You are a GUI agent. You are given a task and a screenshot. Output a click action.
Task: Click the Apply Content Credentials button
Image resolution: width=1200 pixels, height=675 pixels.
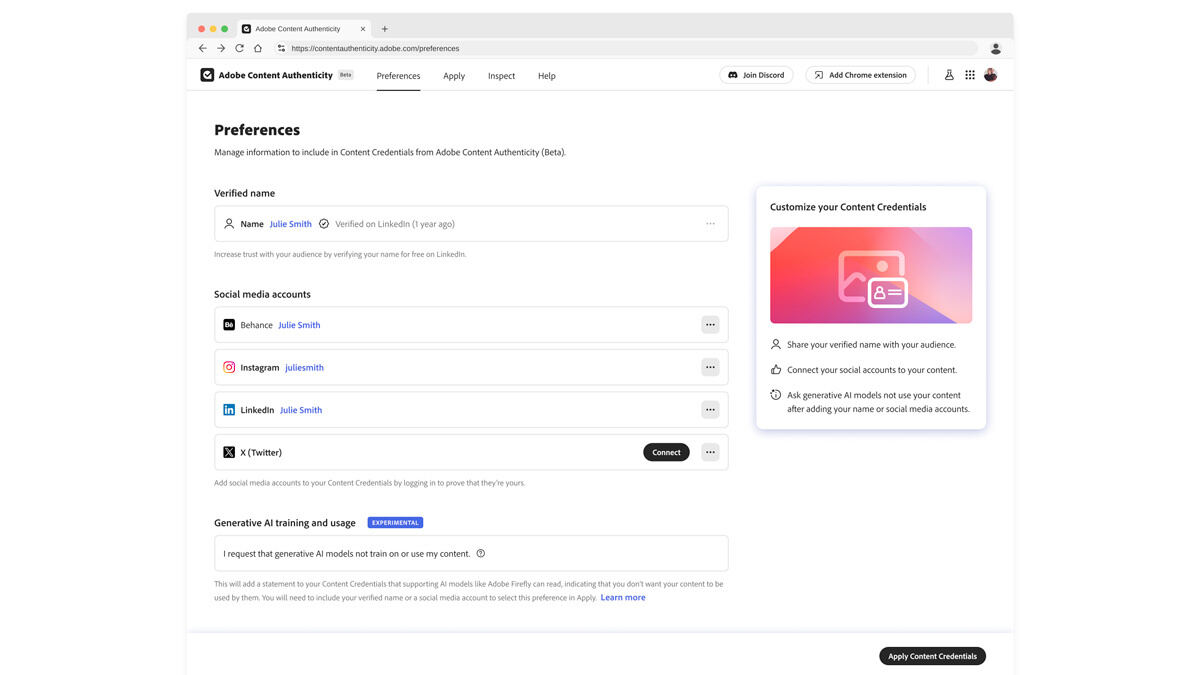click(932, 655)
